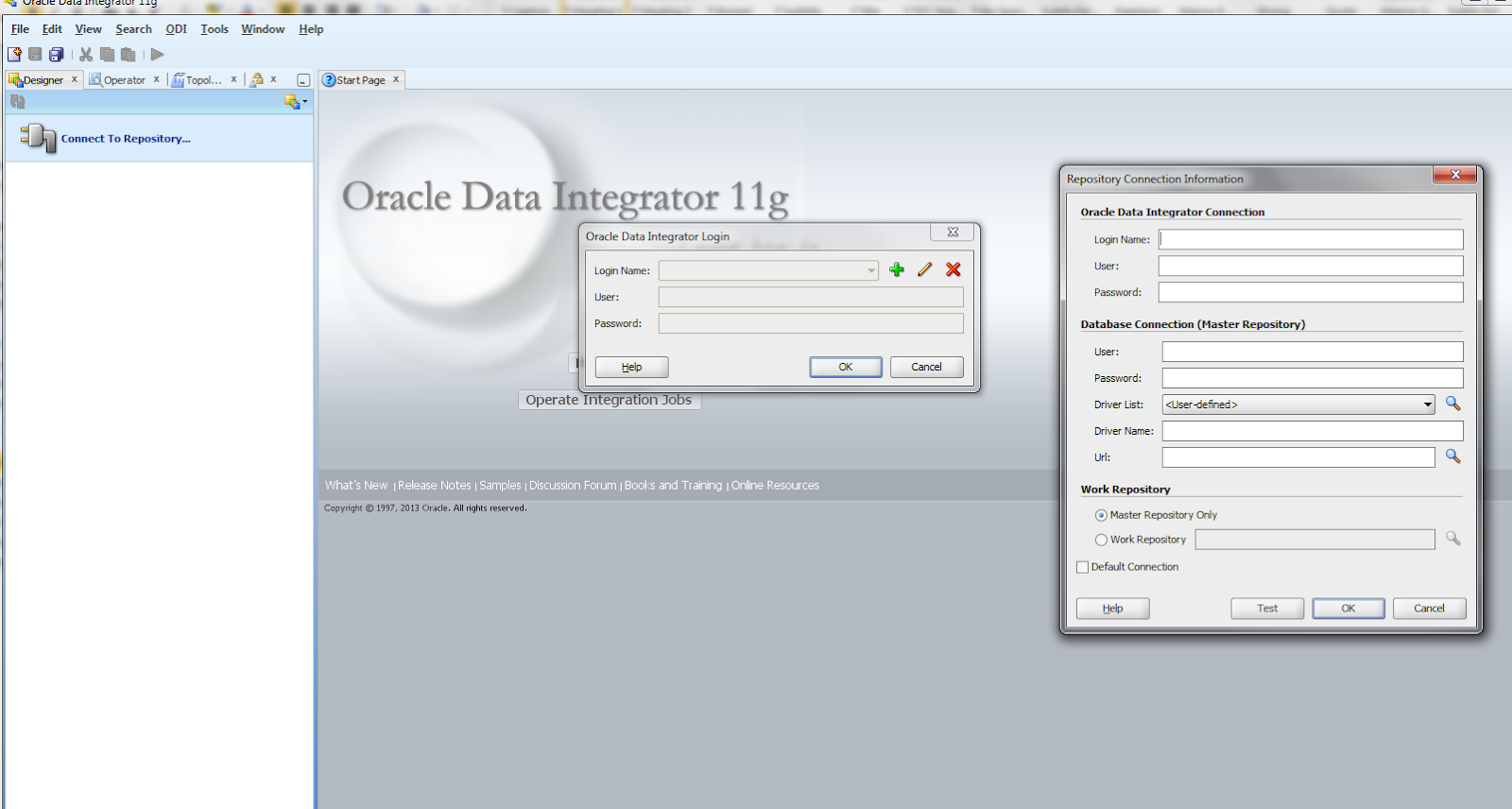Open the Driver List dropdown
The image size is (1512, 809).
pyautogui.click(x=1428, y=404)
